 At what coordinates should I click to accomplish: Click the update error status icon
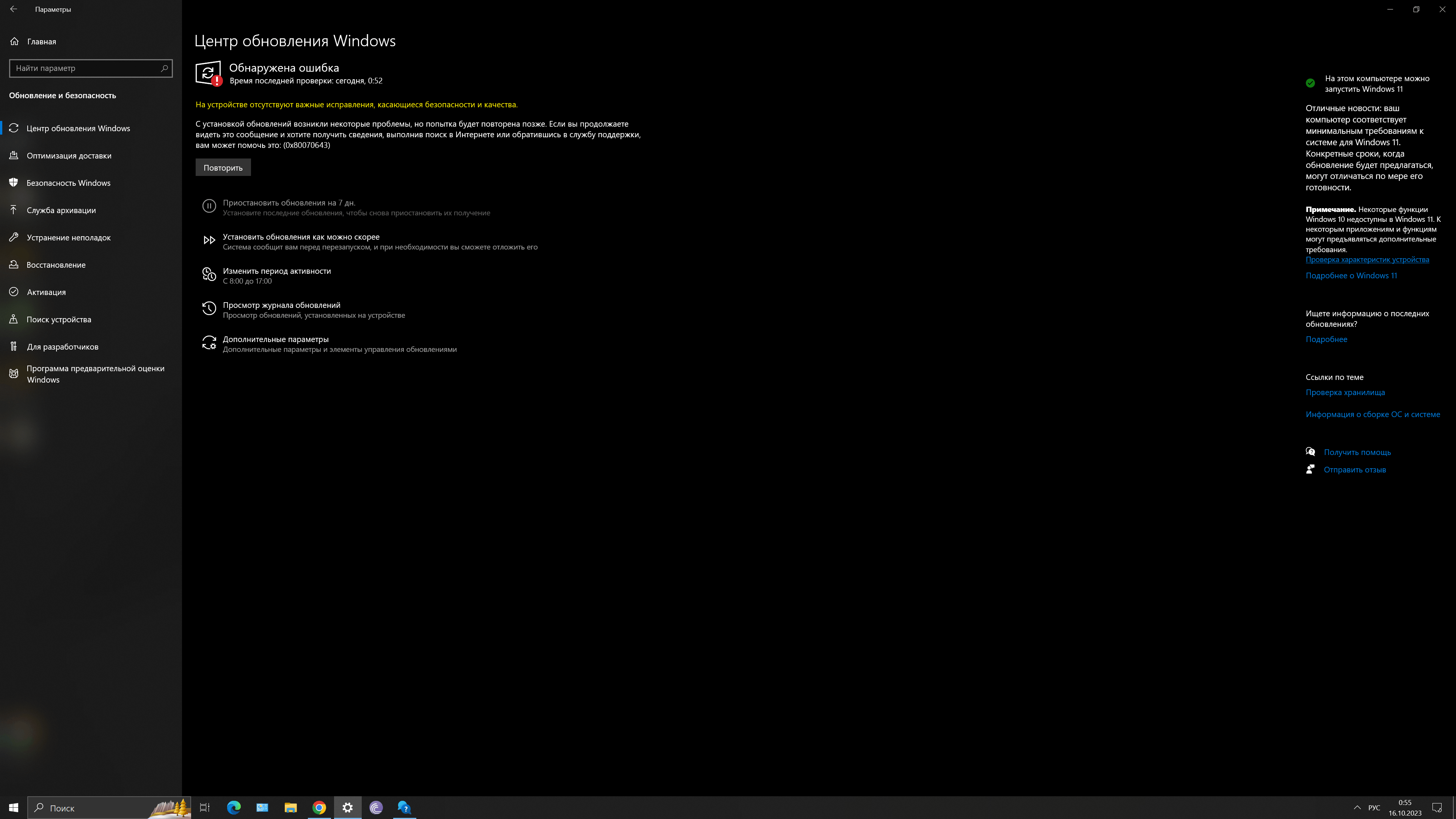point(209,74)
